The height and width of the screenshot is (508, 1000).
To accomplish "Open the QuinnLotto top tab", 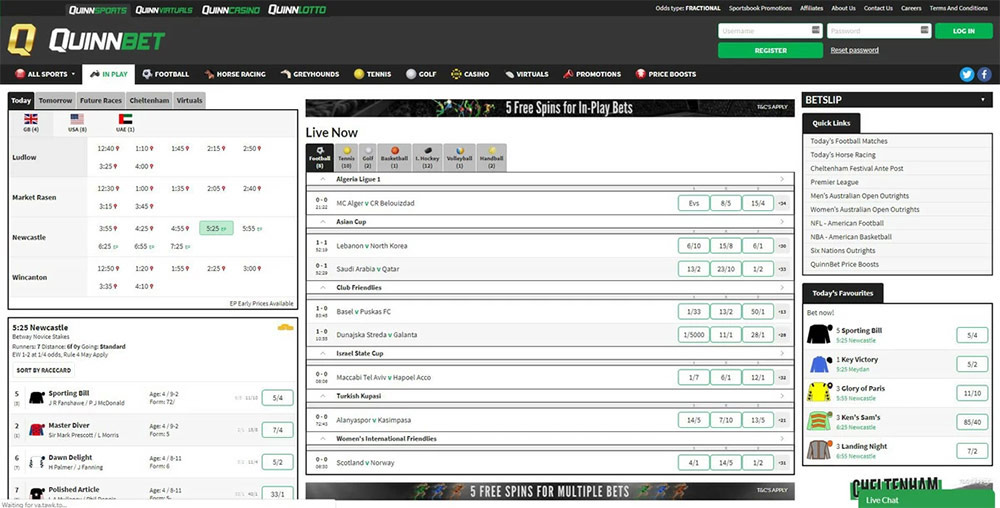I will pyautogui.click(x=297, y=10).
